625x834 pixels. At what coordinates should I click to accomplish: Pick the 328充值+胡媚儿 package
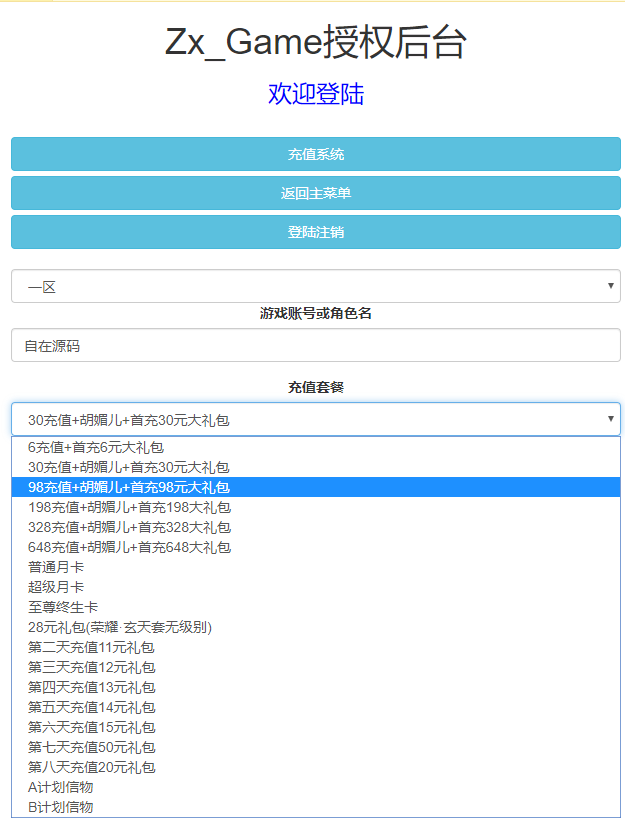coord(129,528)
